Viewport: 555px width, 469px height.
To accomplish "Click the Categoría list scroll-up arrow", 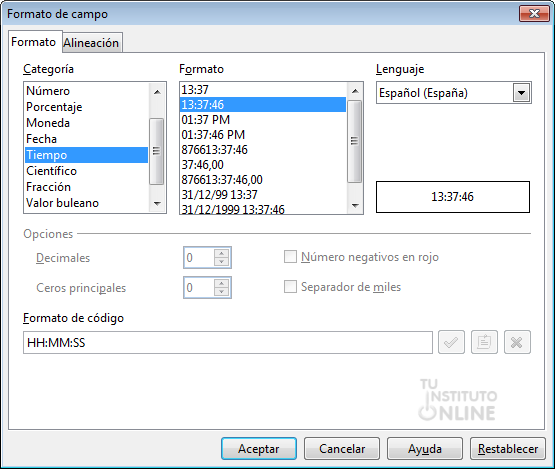I will tap(157, 92).
